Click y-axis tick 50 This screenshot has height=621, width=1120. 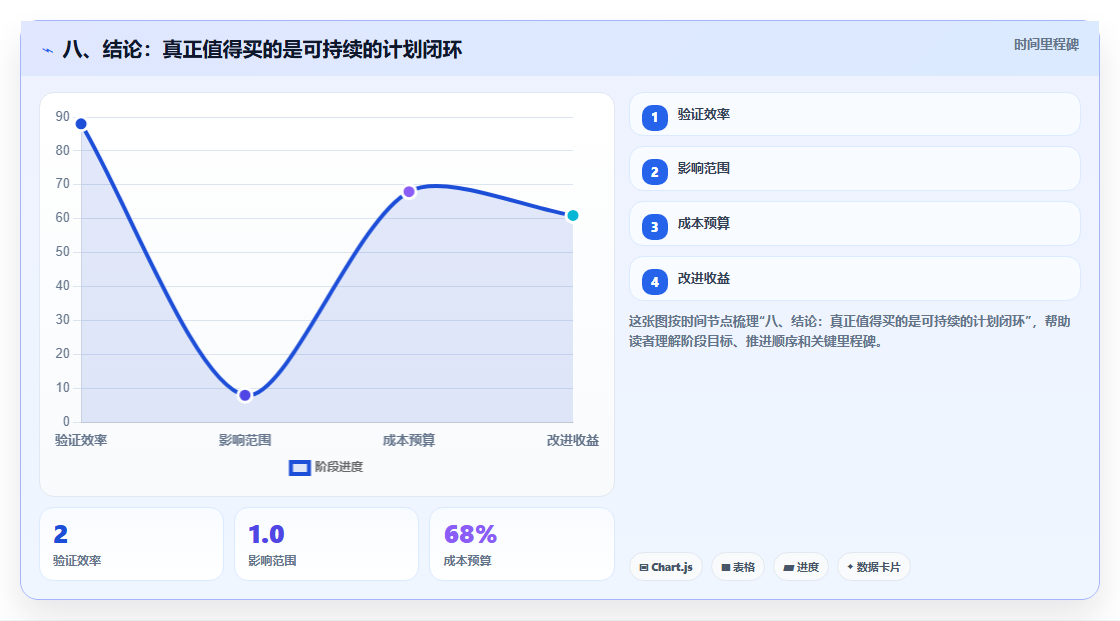[63, 252]
